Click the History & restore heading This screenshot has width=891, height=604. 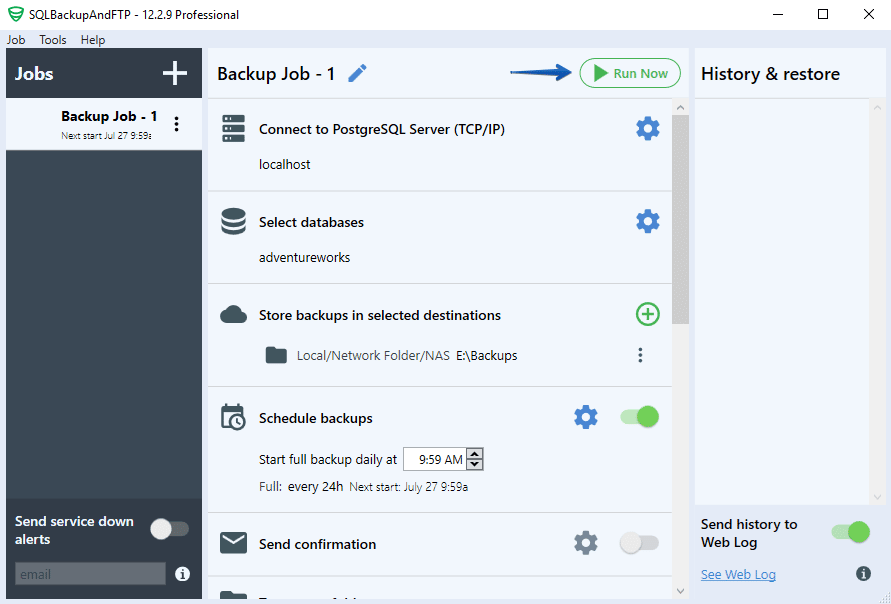(771, 74)
